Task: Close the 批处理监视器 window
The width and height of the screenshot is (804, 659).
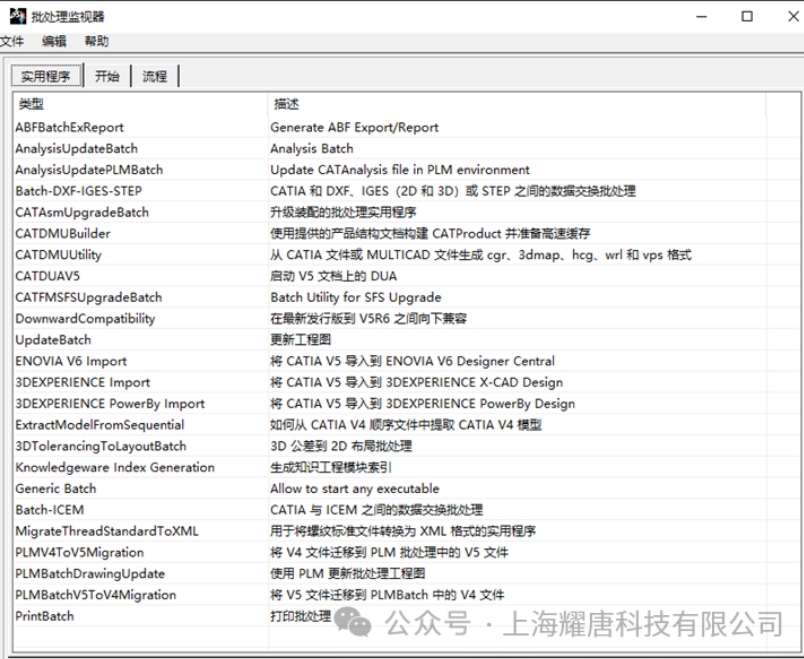Action: pyautogui.click(x=793, y=16)
